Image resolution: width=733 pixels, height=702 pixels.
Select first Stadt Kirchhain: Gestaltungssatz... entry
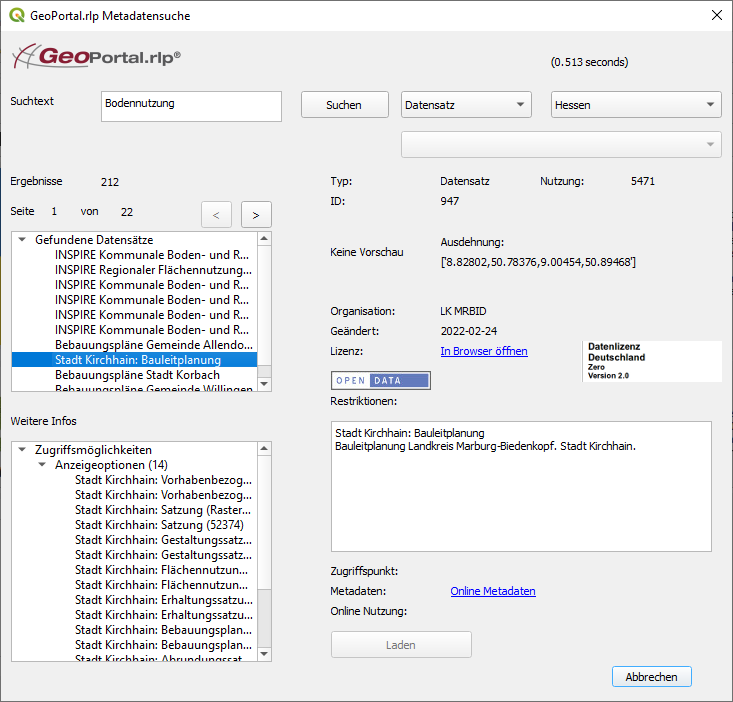coord(164,540)
